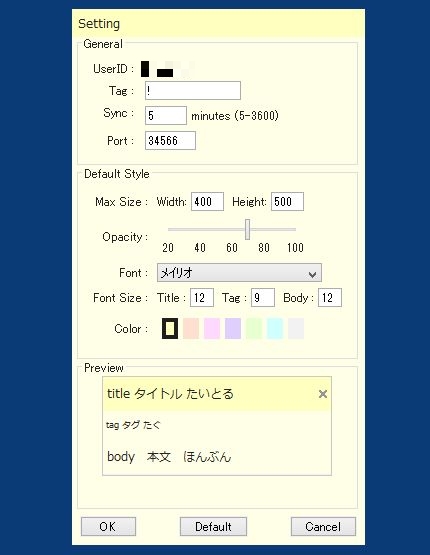Focus the Tag input field
The width and height of the screenshot is (430, 555).
click(x=193, y=91)
